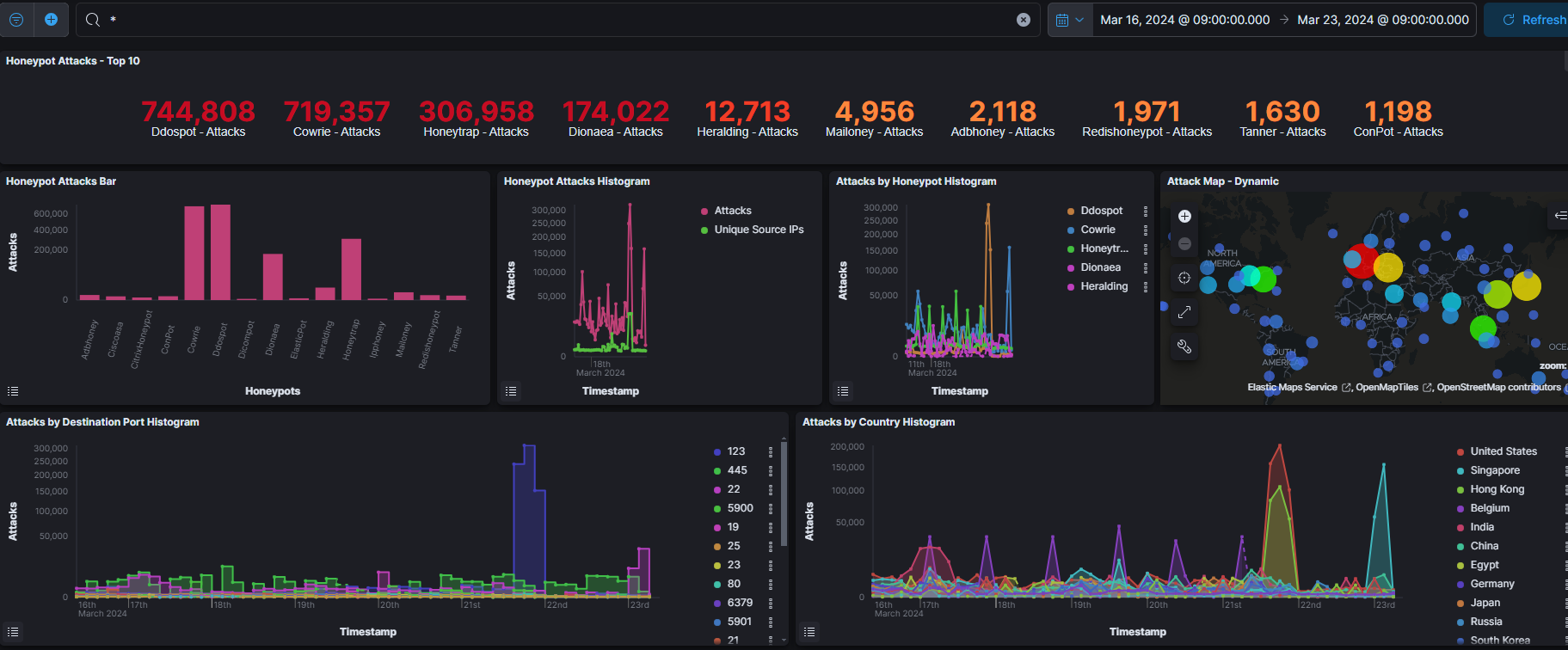The image size is (1568, 650).
Task: Open options menu for Ddospot legend item
Action: tap(1145, 211)
